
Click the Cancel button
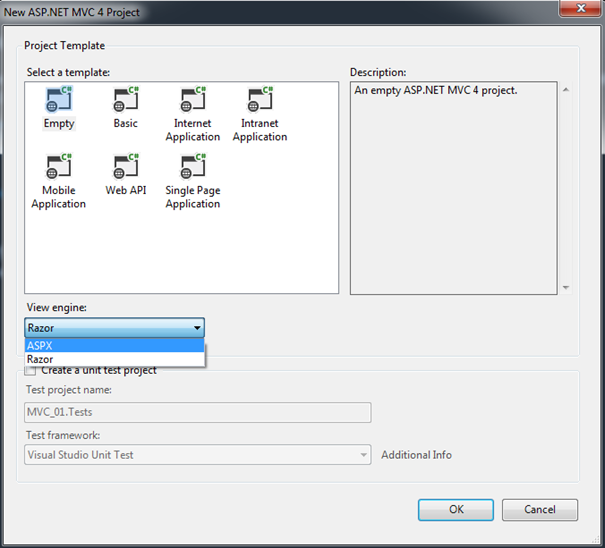(x=539, y=509)
